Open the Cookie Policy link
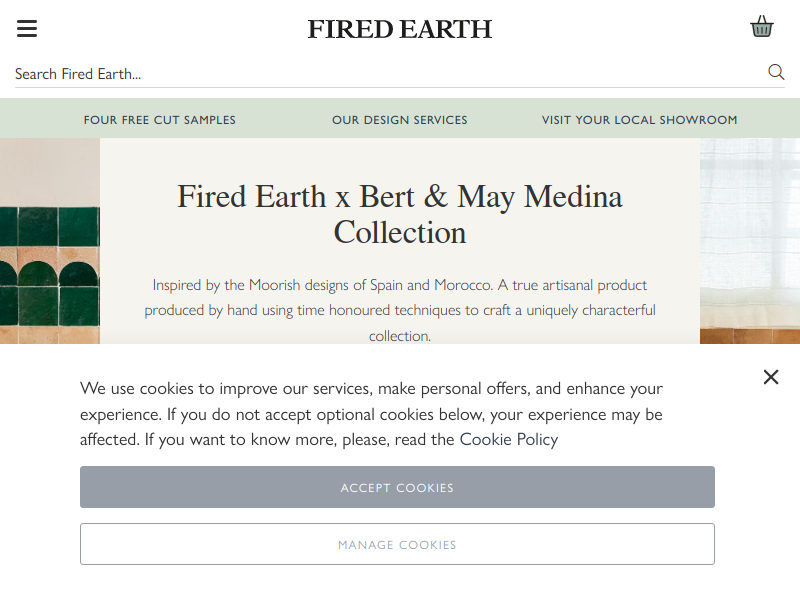Image resolution: width=800 pixels, height=600 pixels. (x=509, y=439)
